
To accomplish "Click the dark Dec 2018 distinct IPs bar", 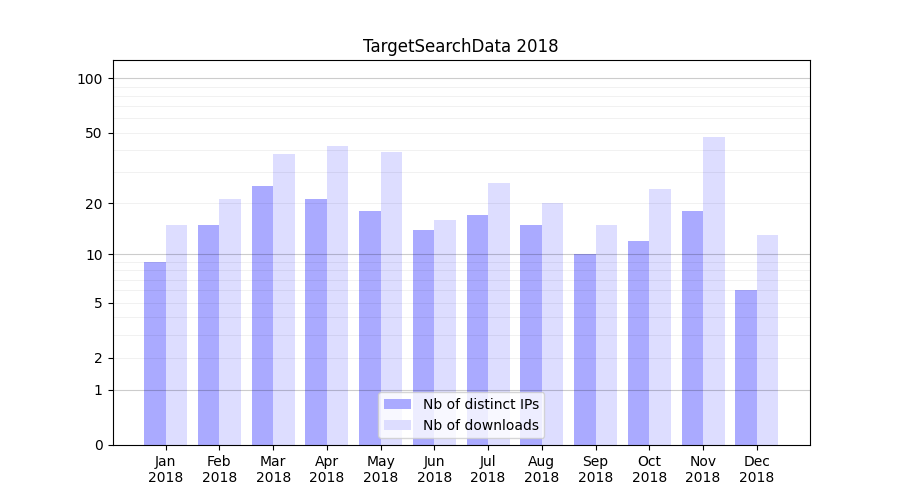I will (x=746, y=367).
